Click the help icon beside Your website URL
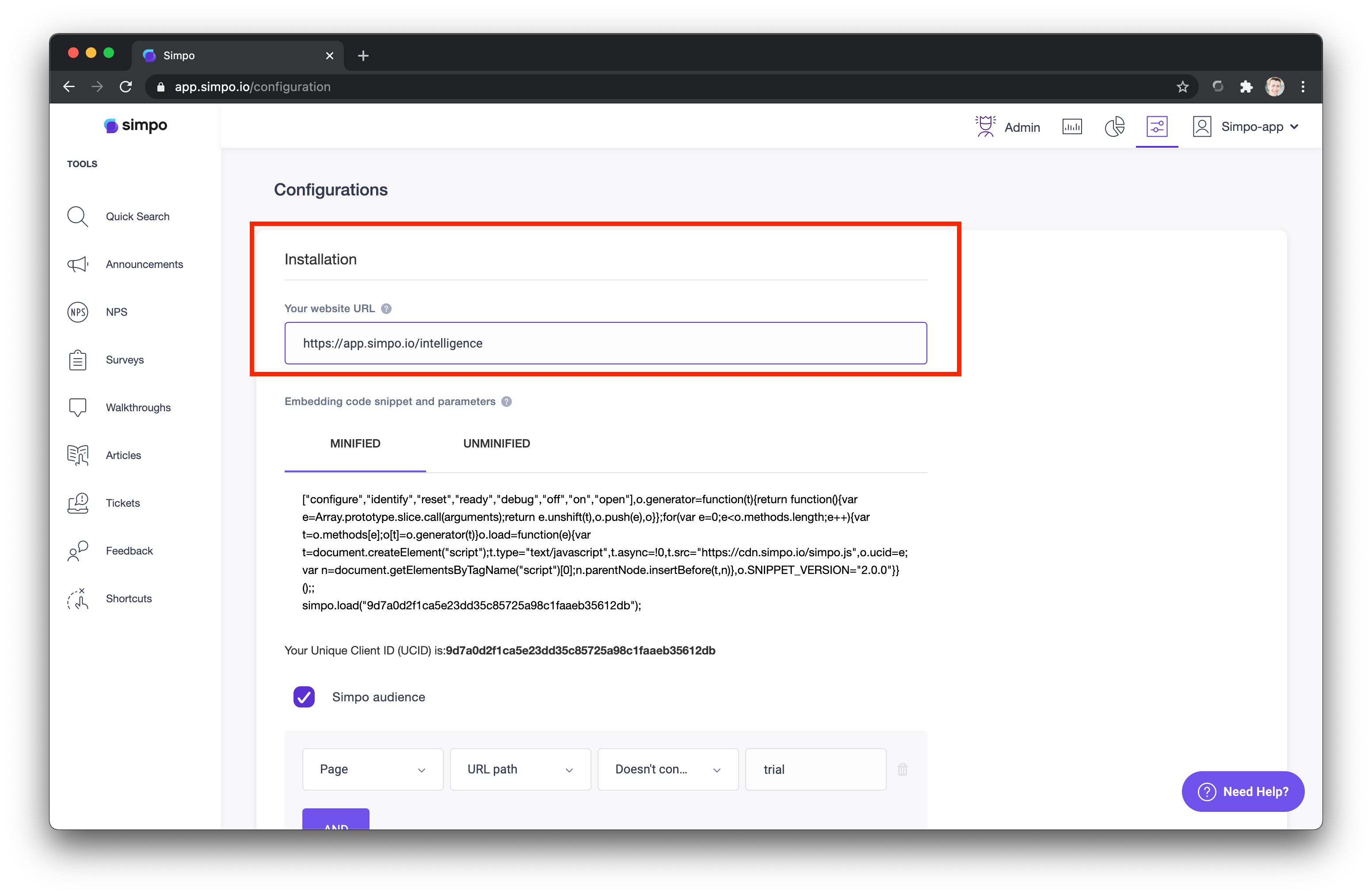This screenshot has width=1372, height=895. pos(386,309)
